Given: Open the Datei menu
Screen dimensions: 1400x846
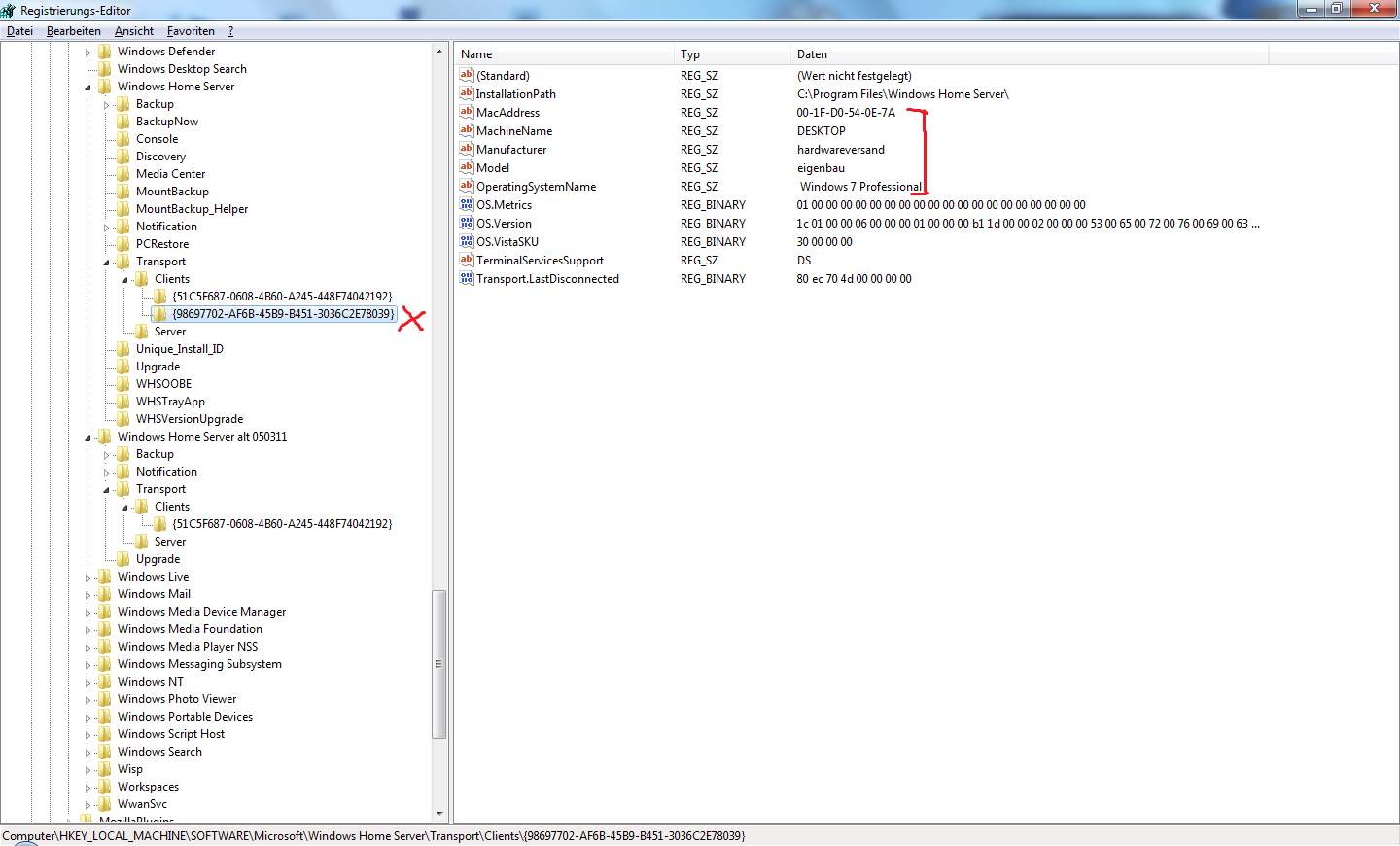Looking at the screenshot, I should pyautogui.click(x=19, y=31).
